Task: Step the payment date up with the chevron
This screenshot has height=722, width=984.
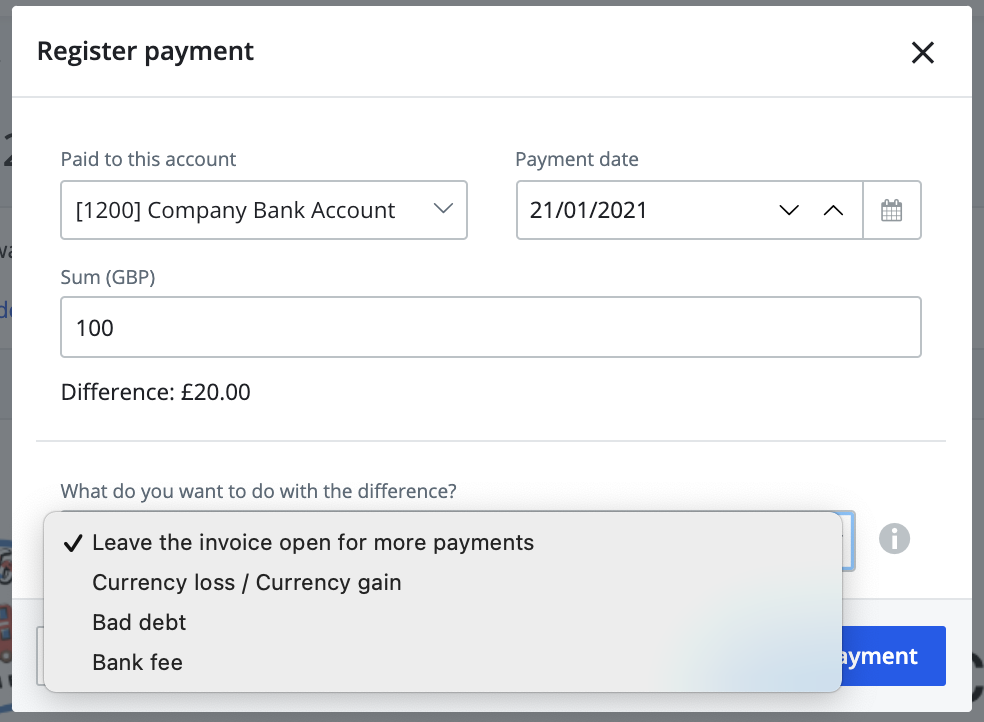Action: tap(833, 210)
